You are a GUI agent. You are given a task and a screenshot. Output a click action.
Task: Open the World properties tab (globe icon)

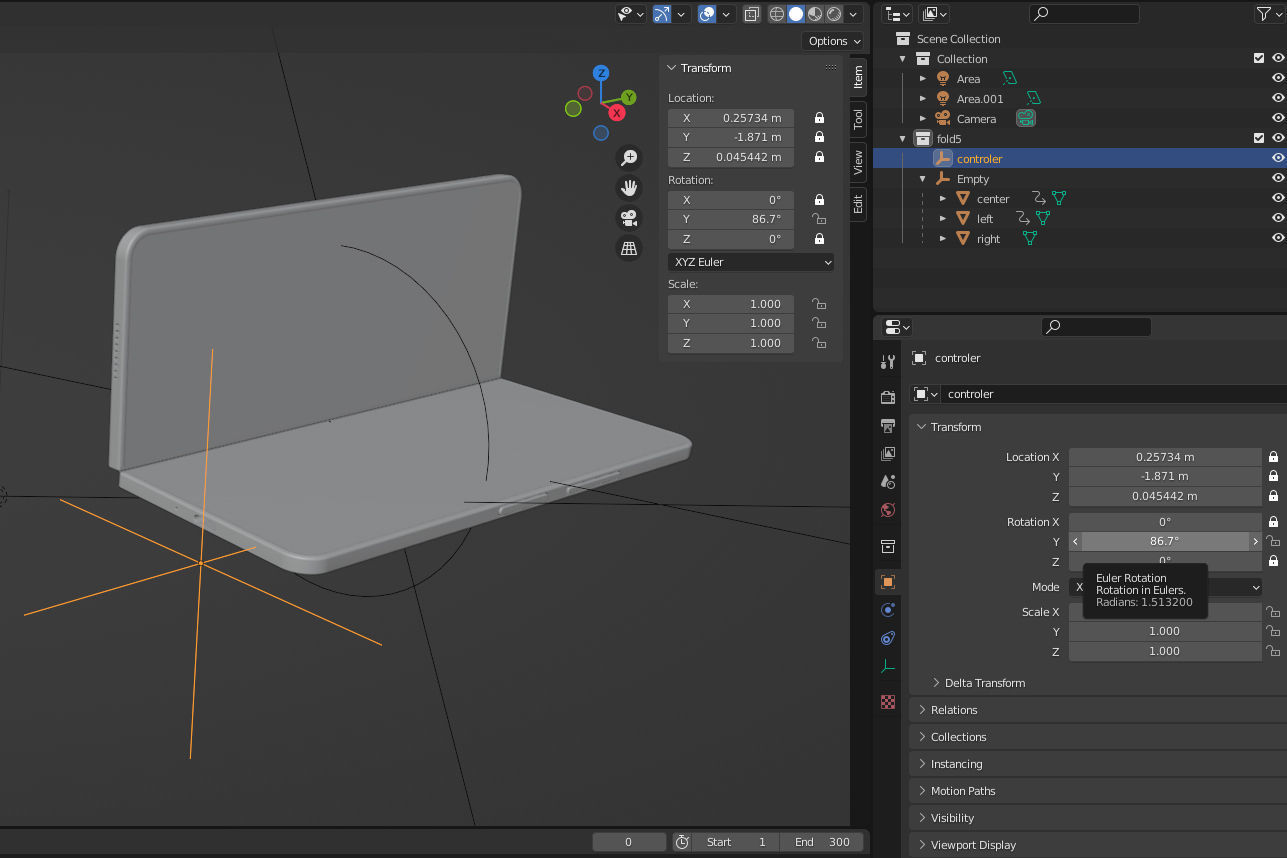(x=887, y=510)
